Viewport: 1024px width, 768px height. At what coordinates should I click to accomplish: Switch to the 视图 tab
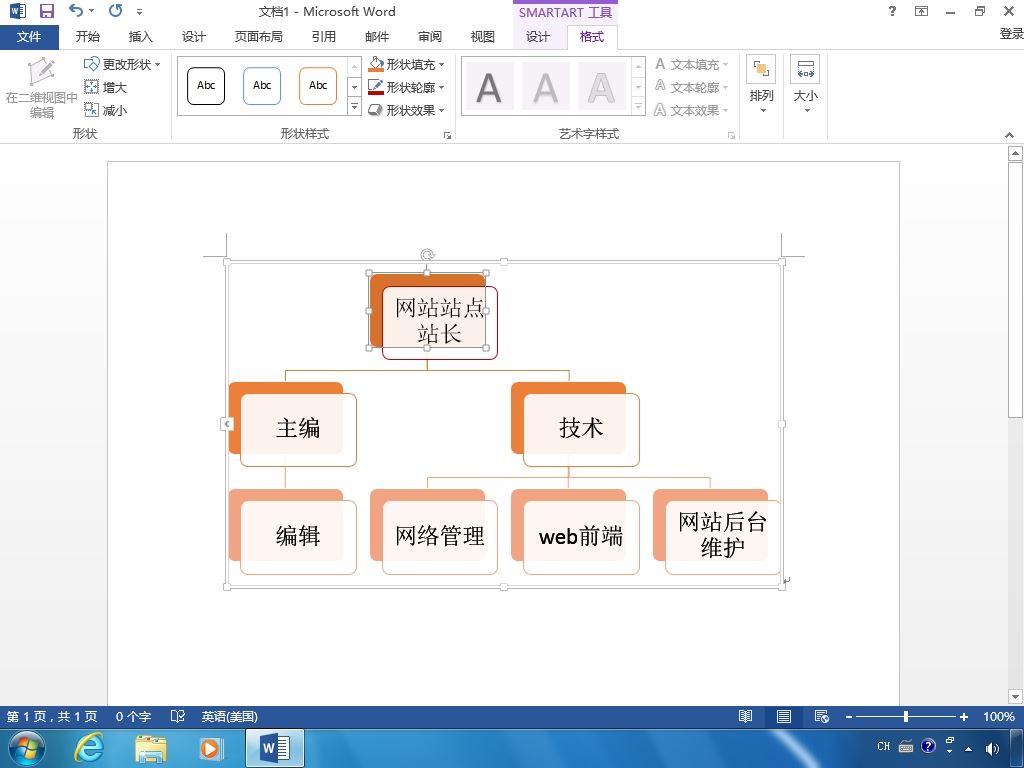point(483,37)
